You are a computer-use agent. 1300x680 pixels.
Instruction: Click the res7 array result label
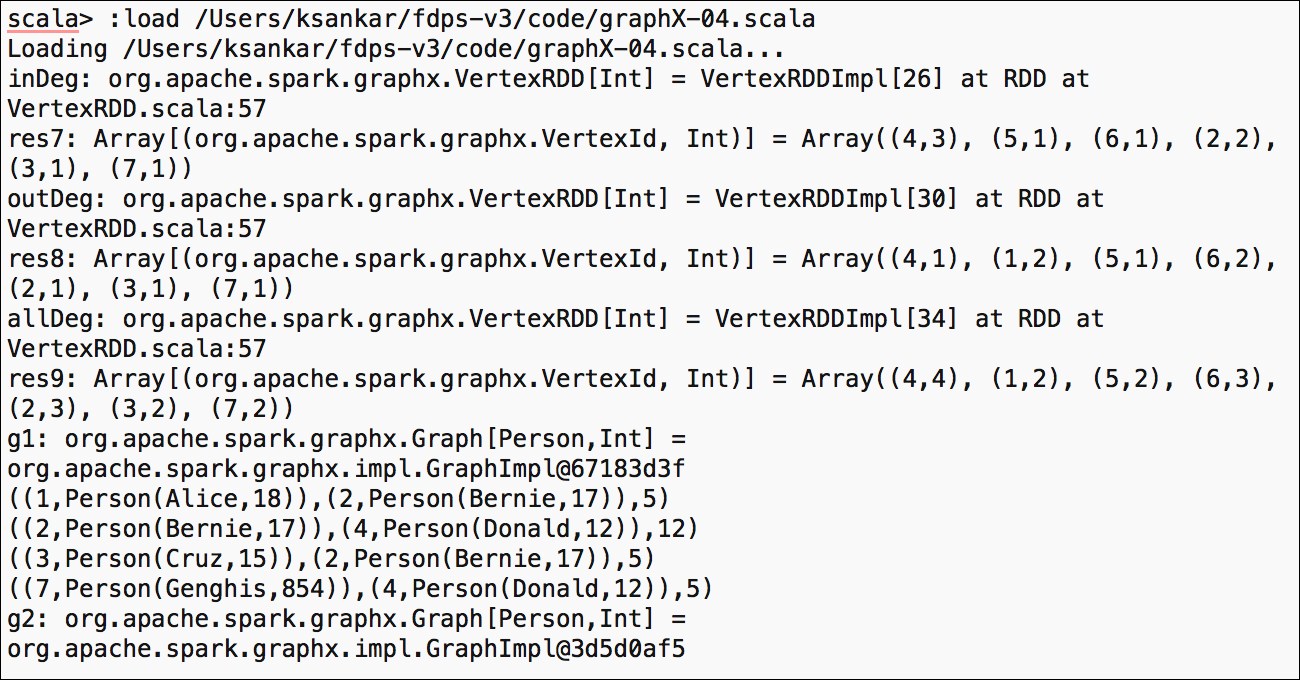pyautogui.click(x=36, y=138)
